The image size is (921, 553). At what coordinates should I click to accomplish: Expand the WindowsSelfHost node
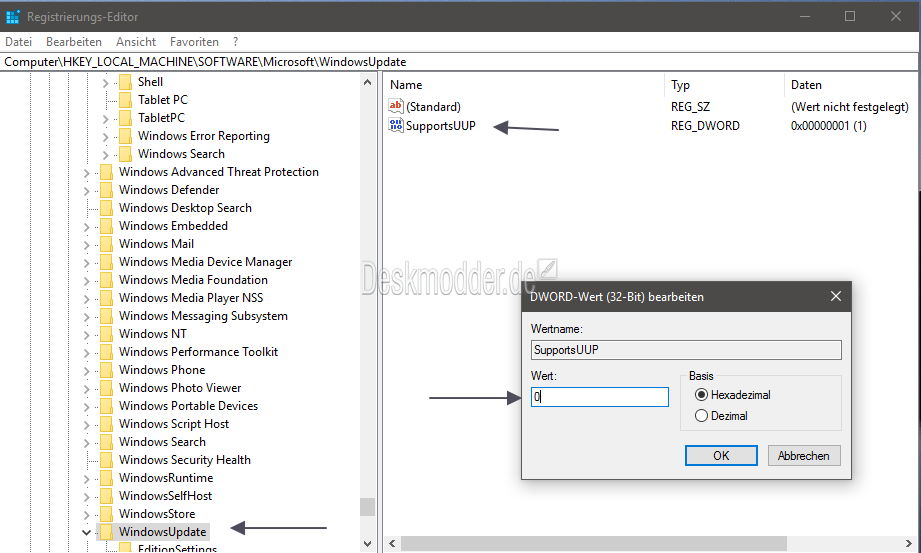86,497
